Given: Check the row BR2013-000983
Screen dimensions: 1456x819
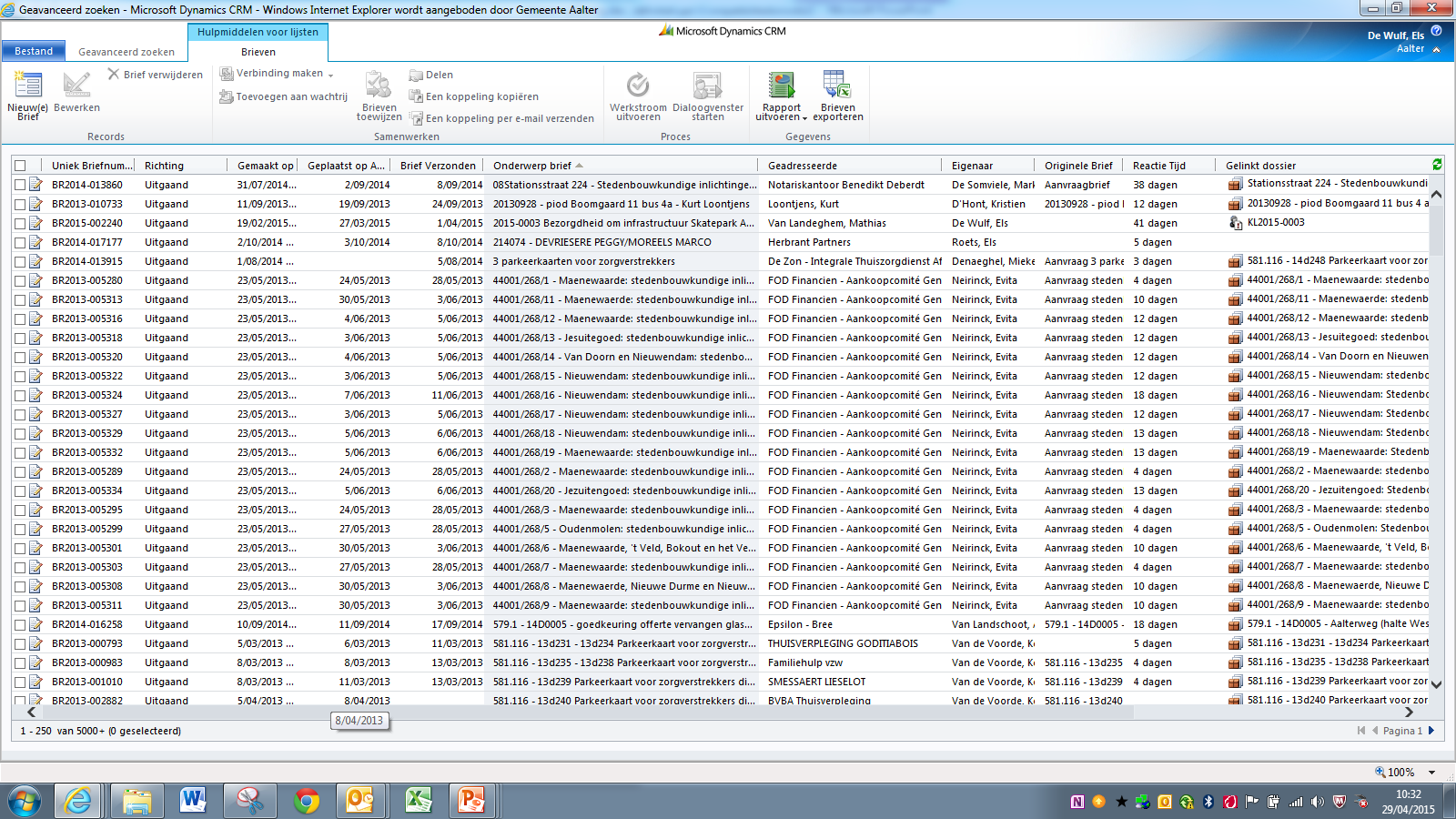Looking at the screenshot, I should click(20, 662).
